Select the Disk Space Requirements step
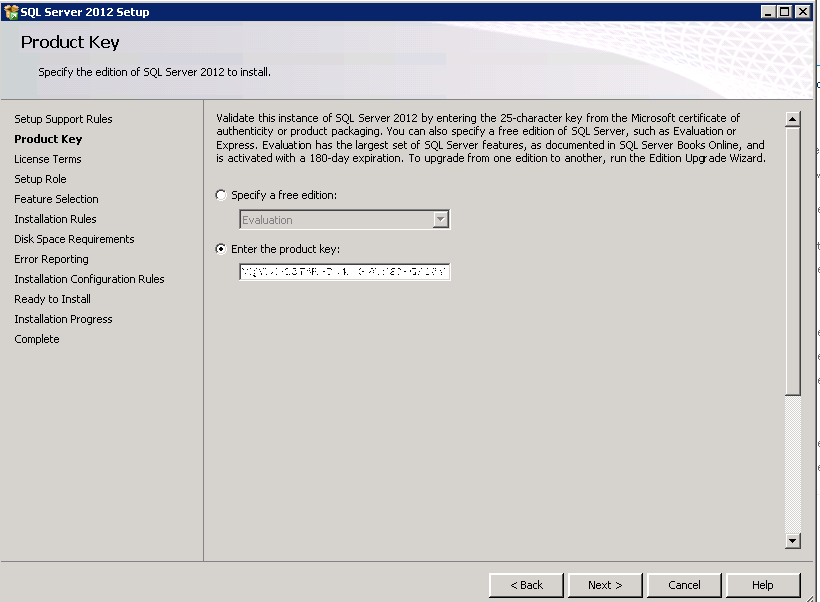 [x=74, y=239]
